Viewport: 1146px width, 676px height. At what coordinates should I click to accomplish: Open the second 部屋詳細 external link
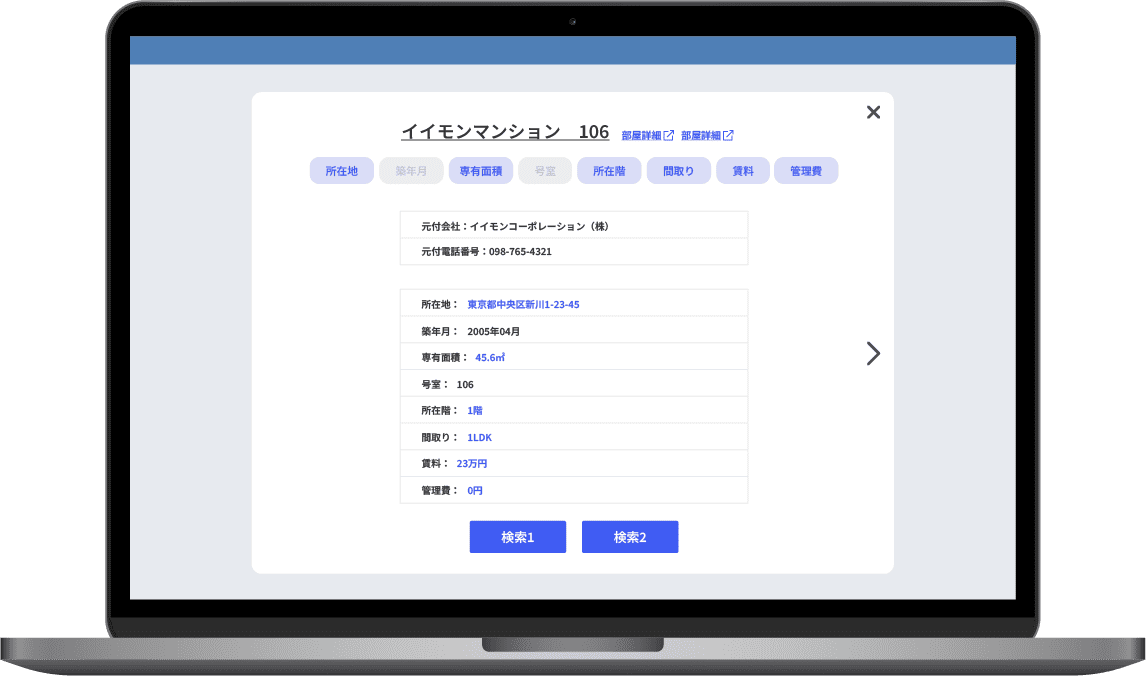(x=707, y=135)
